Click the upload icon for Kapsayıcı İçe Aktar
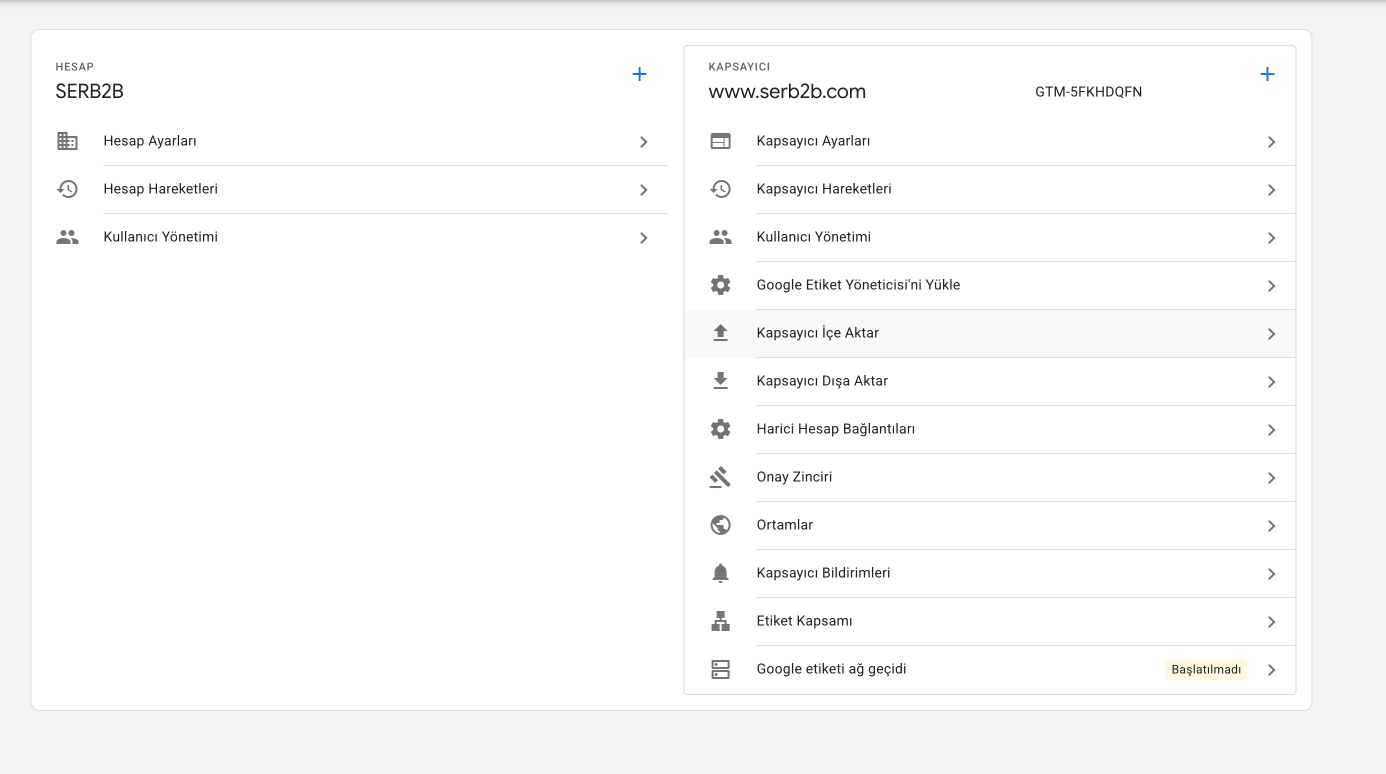 (720, 333)
